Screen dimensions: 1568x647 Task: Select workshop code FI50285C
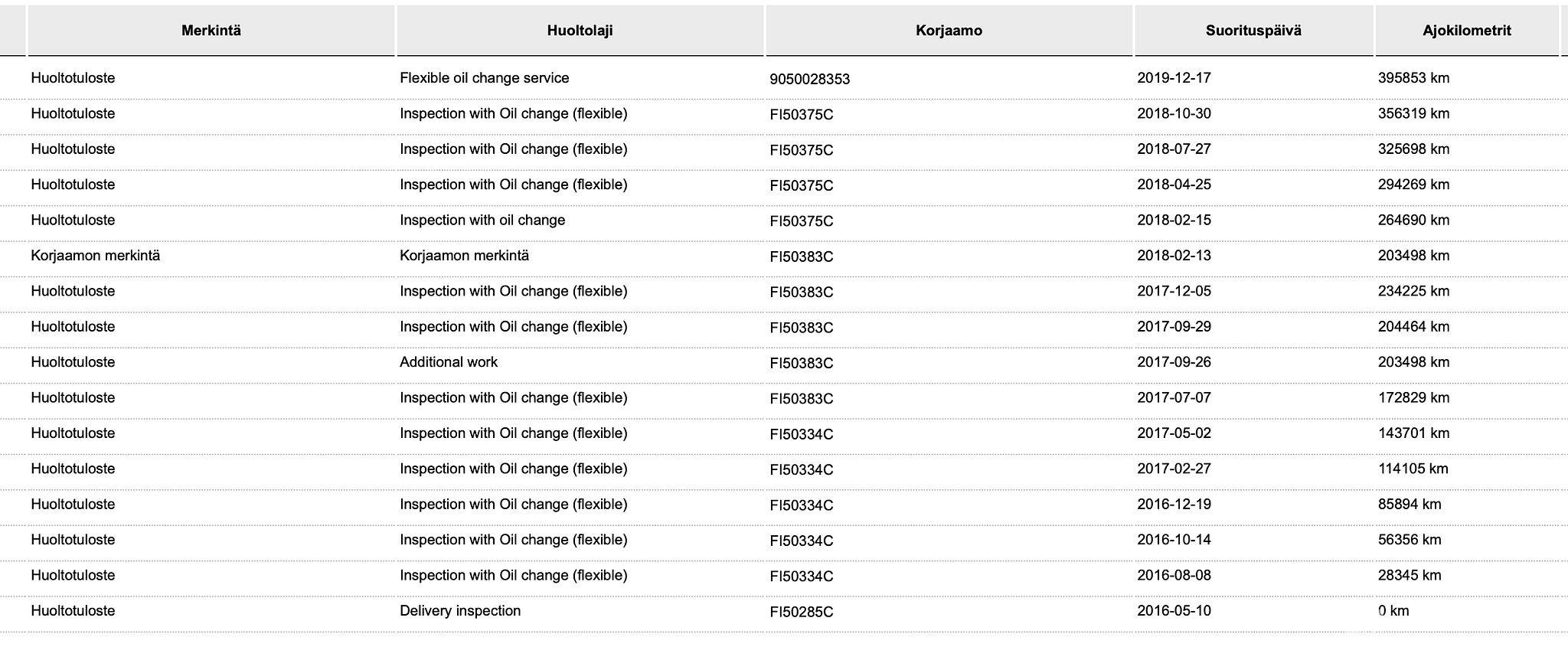(x=801, y=613)
